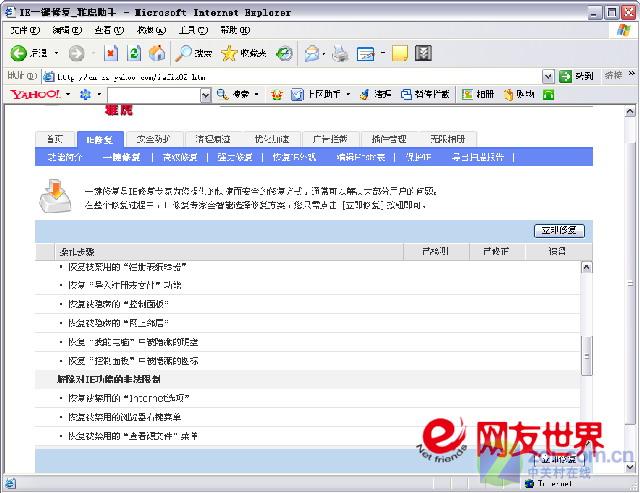The height and width of the screenshot is (493, 640).
Task: Open the 强力修复 sub-navigation link
Action: pyautogui.click(x=235, y=157)
